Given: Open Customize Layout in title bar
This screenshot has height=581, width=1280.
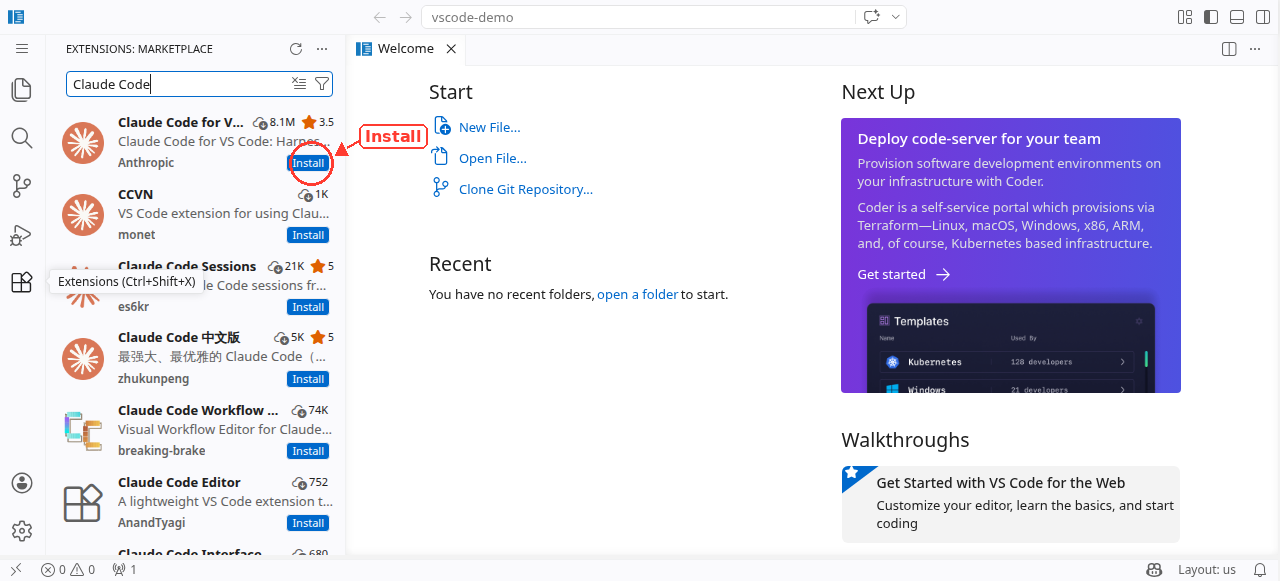Looking at the screenshot, I should coord(1185,17).
